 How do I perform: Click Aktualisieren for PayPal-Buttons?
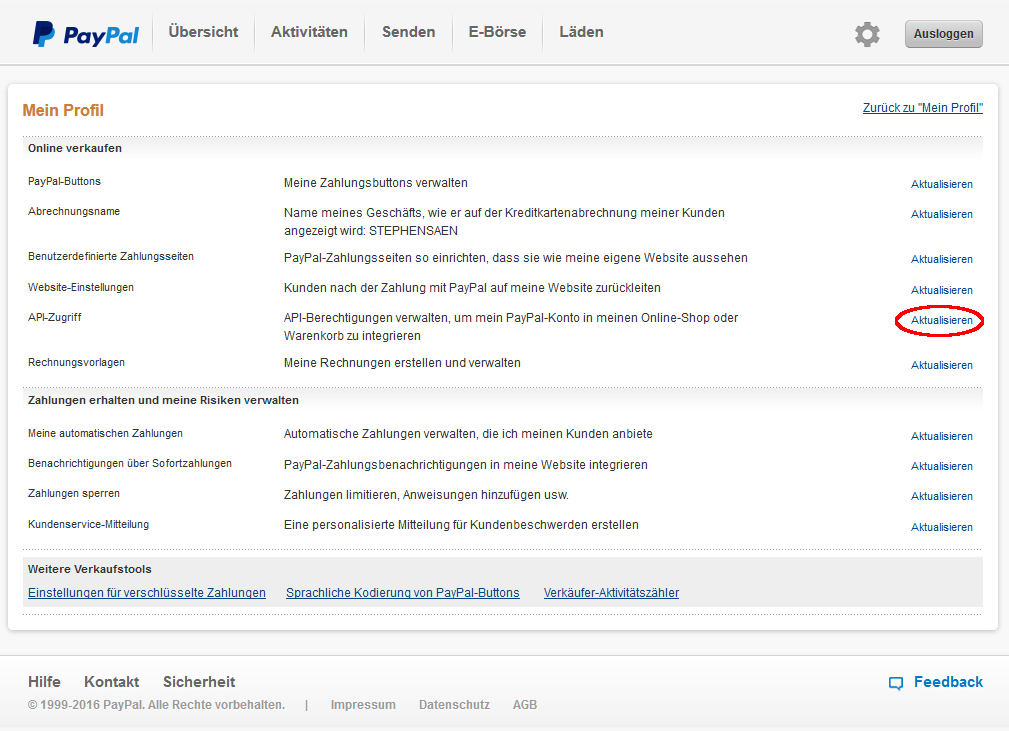[x=941, y=184]
